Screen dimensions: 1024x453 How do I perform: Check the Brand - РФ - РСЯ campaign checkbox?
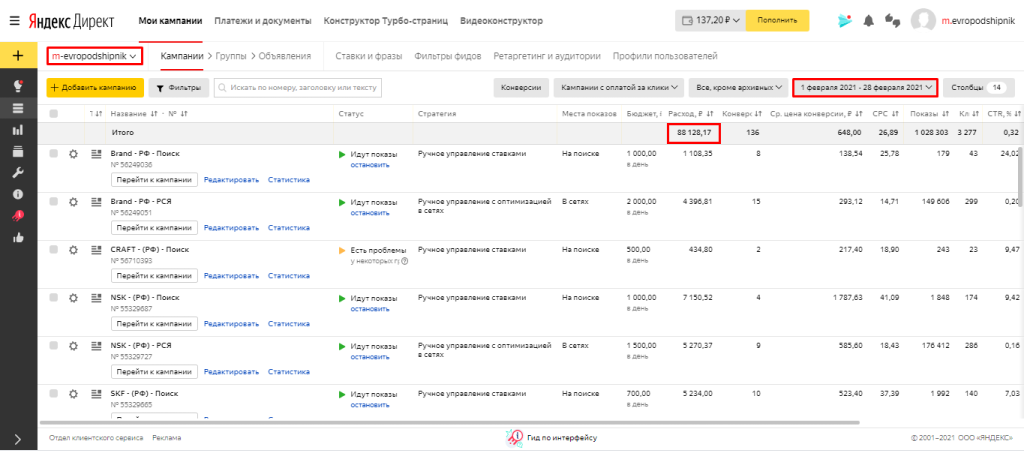pyautogui.click(x=54, y=202)
